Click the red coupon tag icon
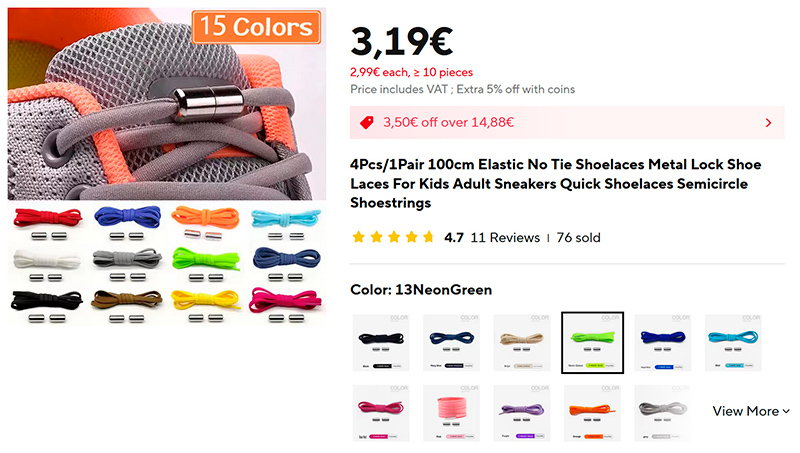 367,122
